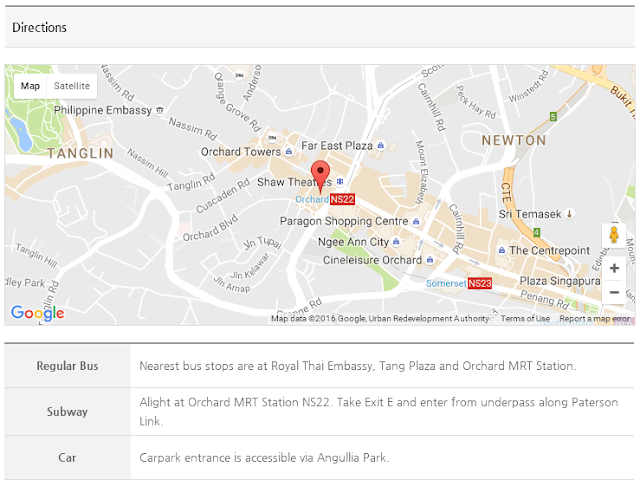Open the Google logo link

click(x=38, y=313)
